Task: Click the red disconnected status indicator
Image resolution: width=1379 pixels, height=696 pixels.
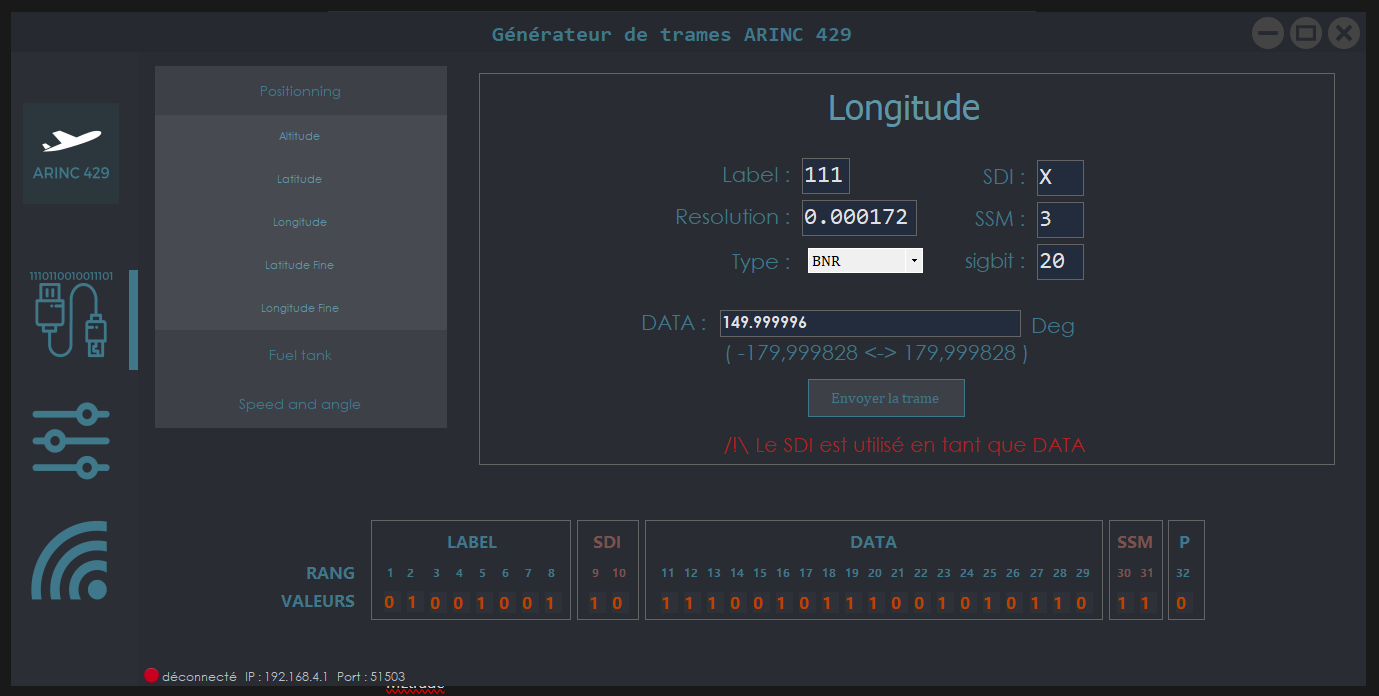Action: click(x=152, y=676)
